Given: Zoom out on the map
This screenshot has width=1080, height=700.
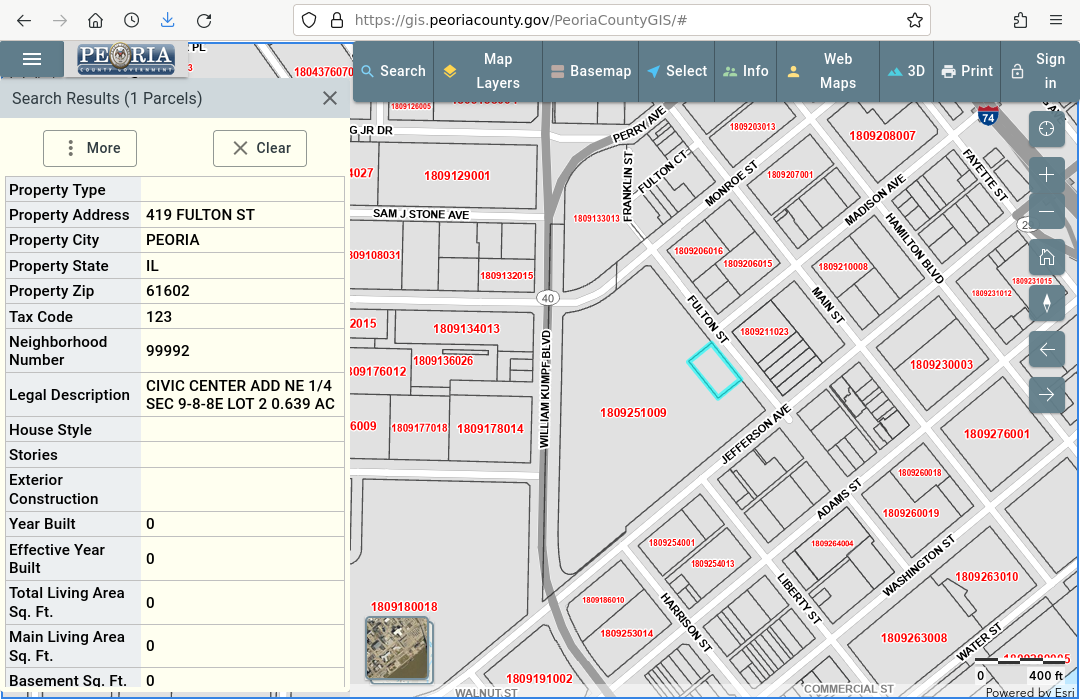Looking at the screenshot, I should point(1046,212).
